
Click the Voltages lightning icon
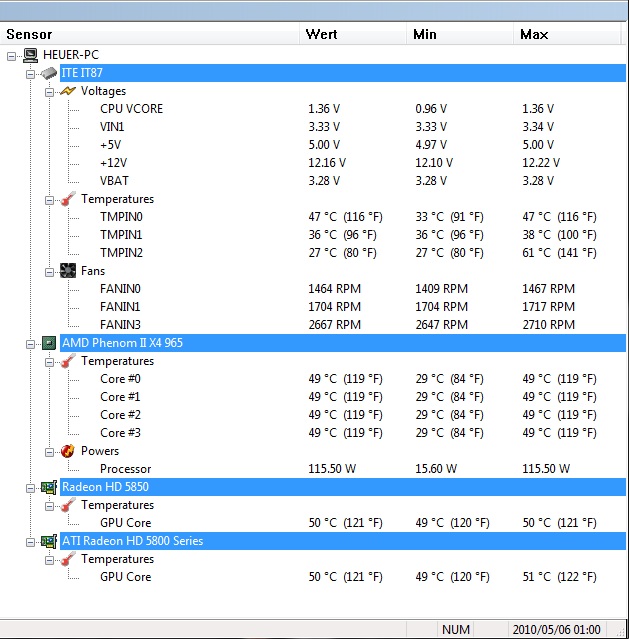click(68, 91)
